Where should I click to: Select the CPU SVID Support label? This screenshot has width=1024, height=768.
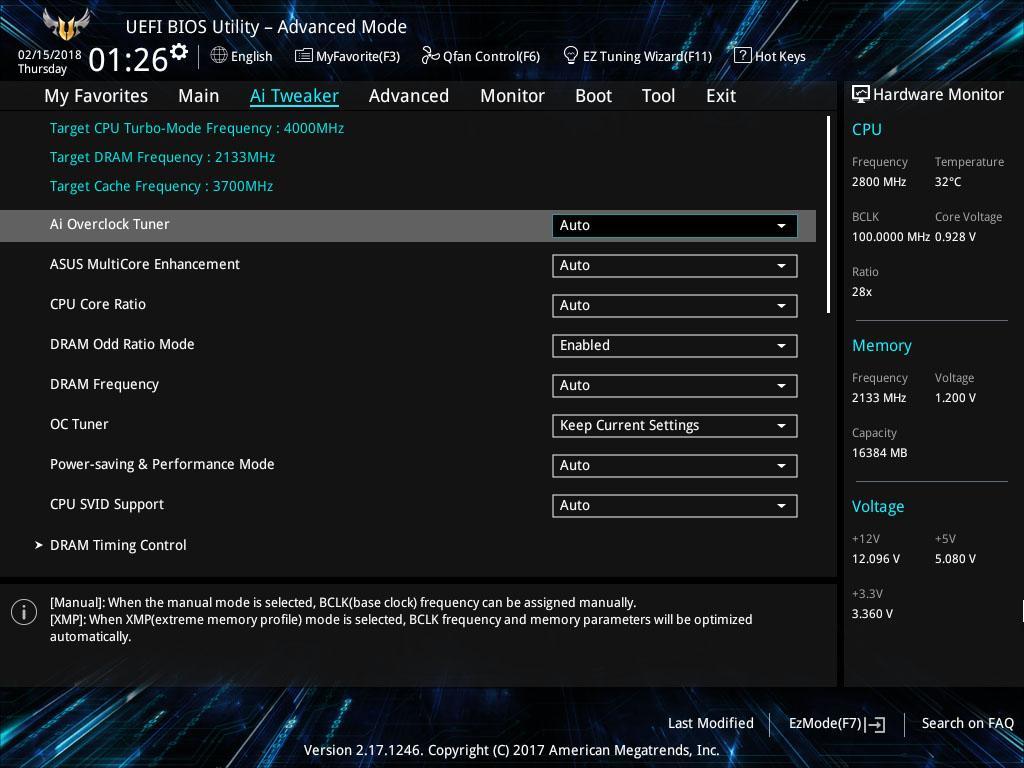point(107,505)
